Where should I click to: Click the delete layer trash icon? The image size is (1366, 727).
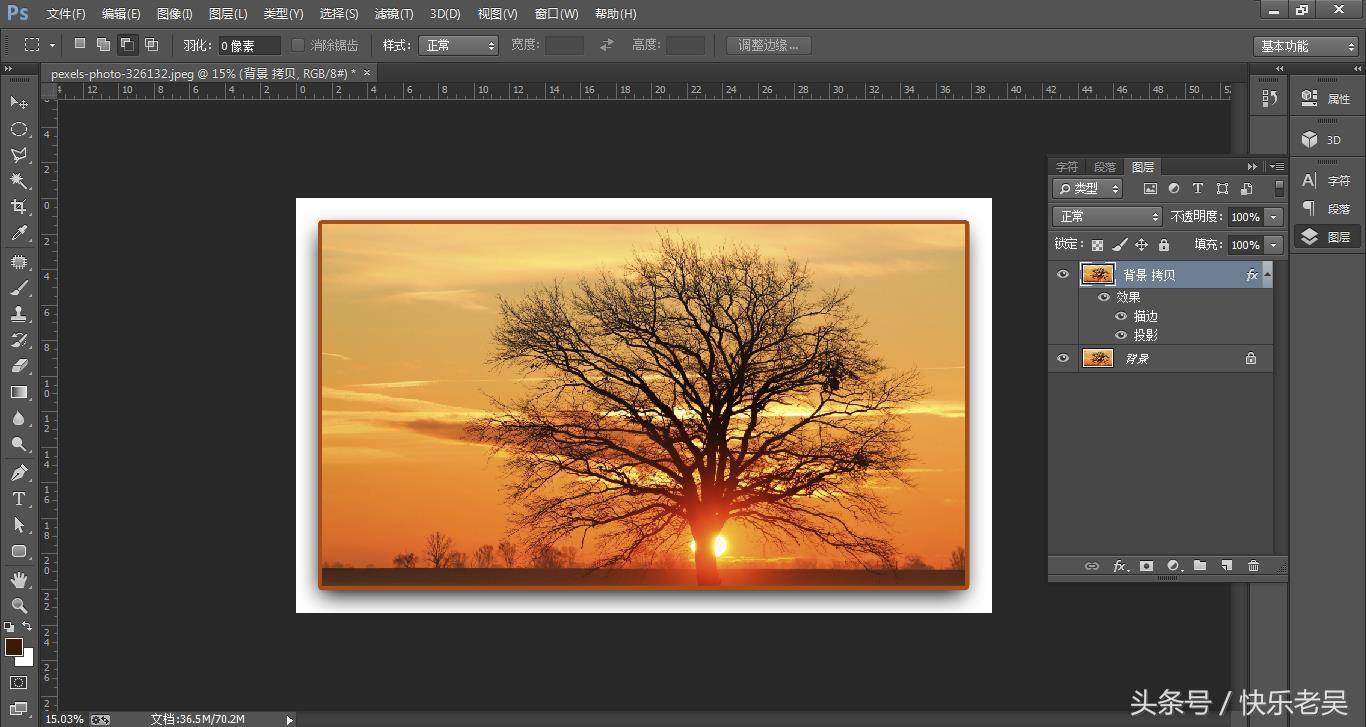point(1253,566)
